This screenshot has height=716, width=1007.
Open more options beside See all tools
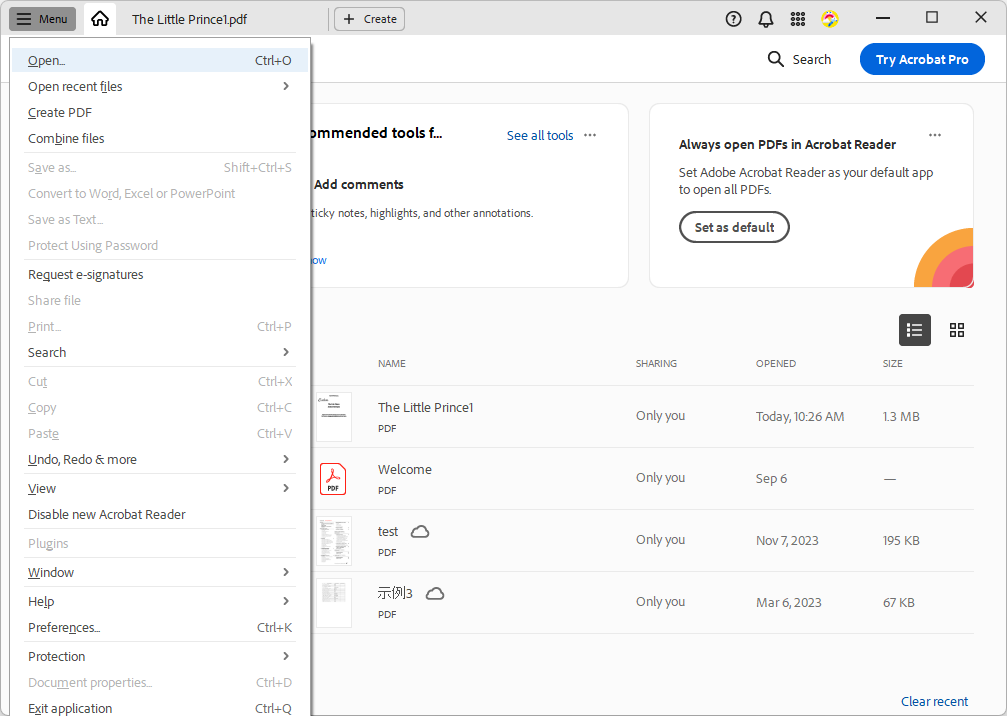pyautogui.click(x=590, y=135)
